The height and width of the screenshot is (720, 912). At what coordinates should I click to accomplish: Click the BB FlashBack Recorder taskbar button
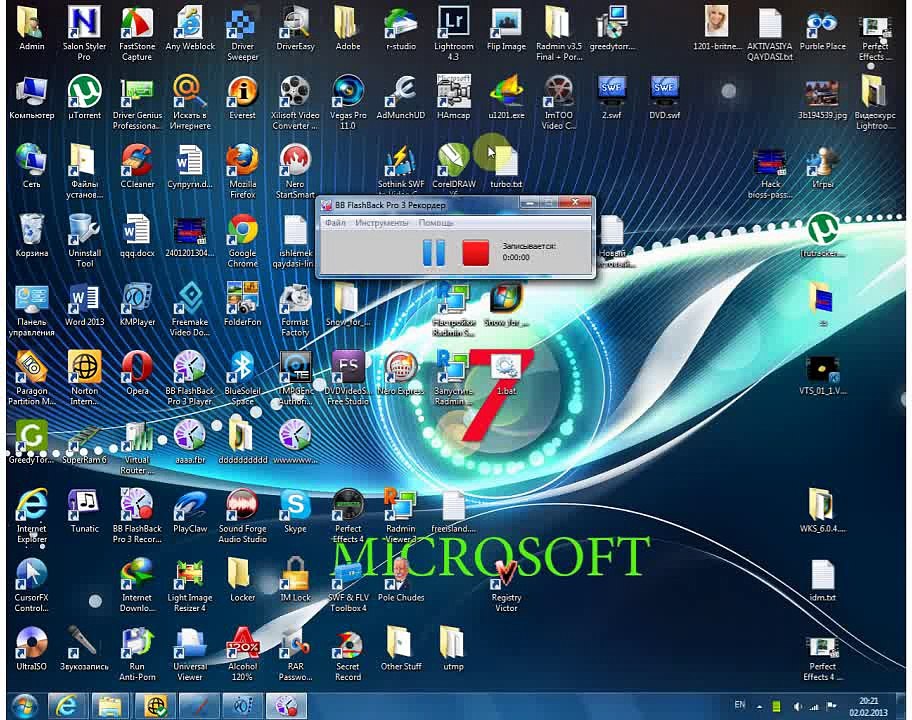coord(286,706)
